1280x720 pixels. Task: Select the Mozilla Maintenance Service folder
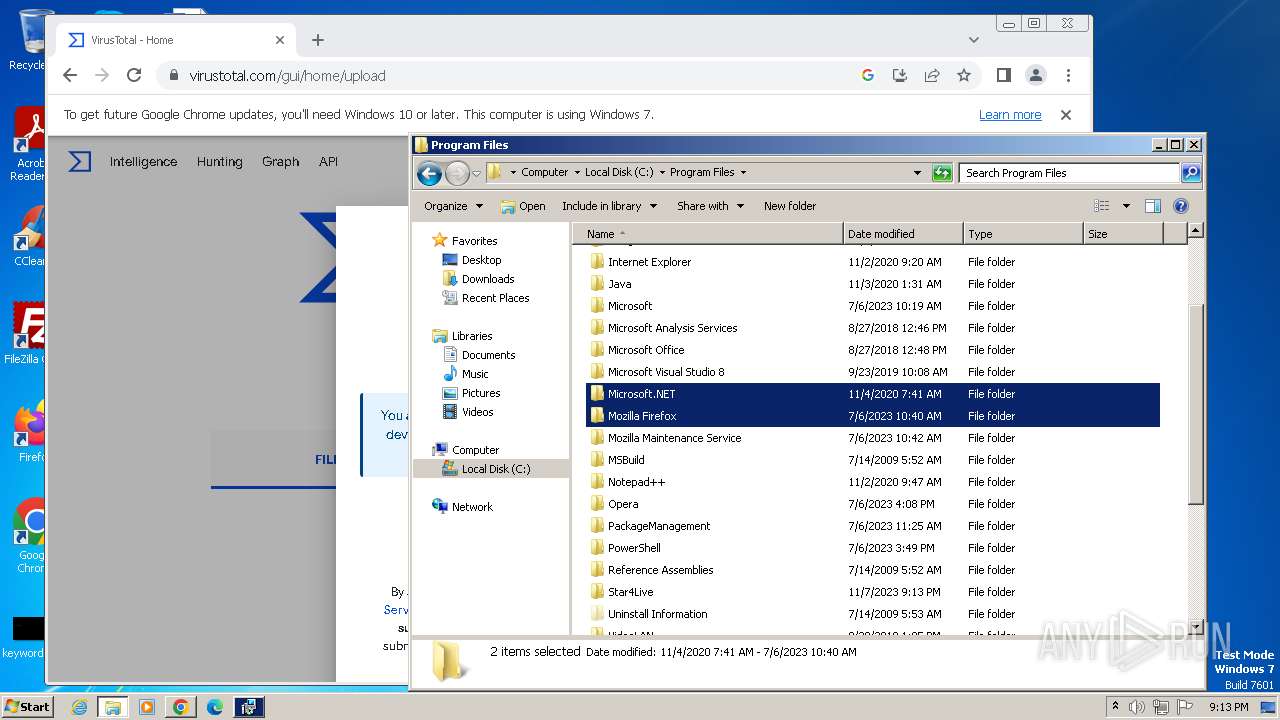674,438
